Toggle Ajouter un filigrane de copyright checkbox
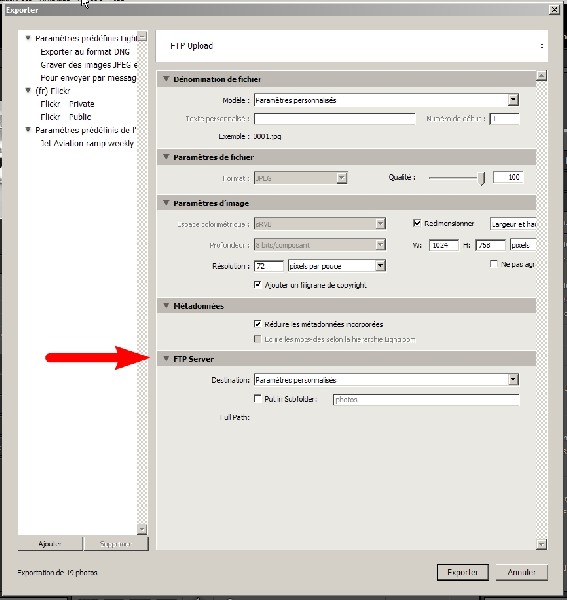This screenshot has height=600, width=567. tap(257, 284)
